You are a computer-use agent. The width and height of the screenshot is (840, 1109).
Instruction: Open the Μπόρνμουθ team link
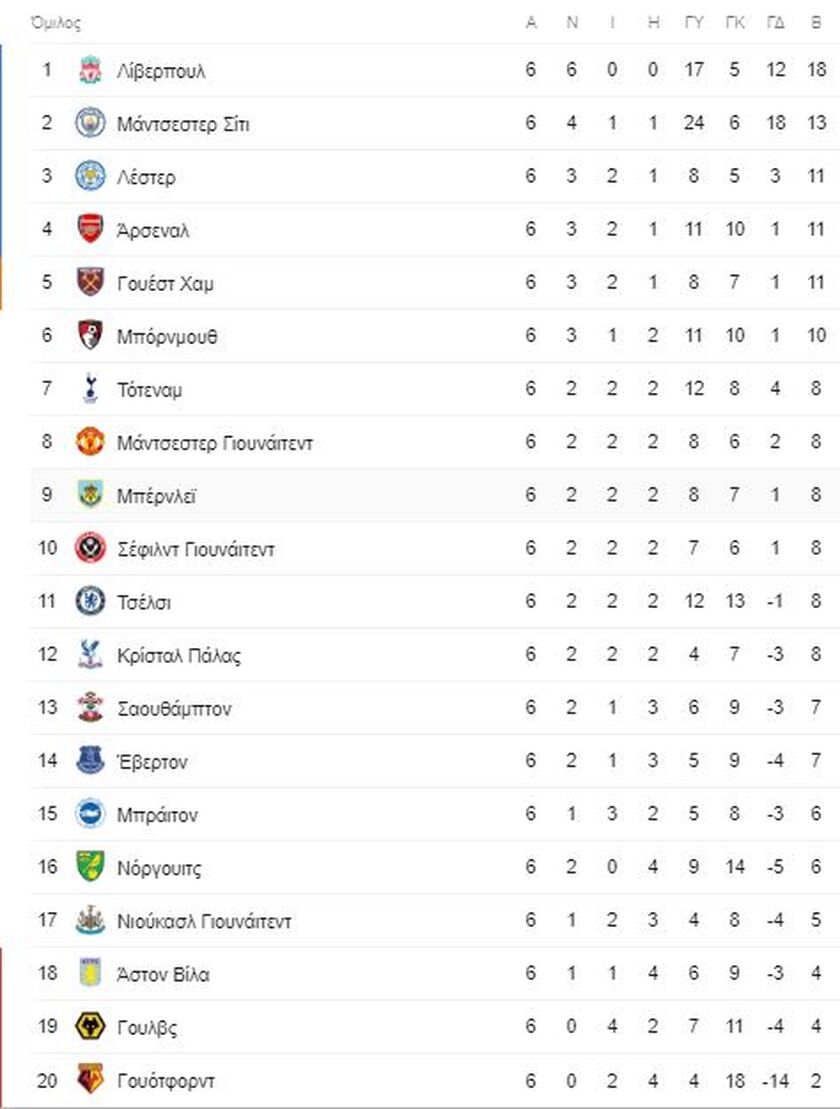point(168,337)
